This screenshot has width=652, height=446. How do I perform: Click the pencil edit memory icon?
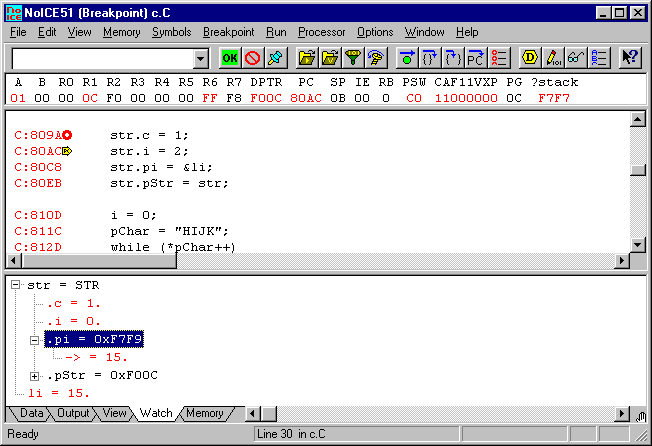tap(553, 58)
